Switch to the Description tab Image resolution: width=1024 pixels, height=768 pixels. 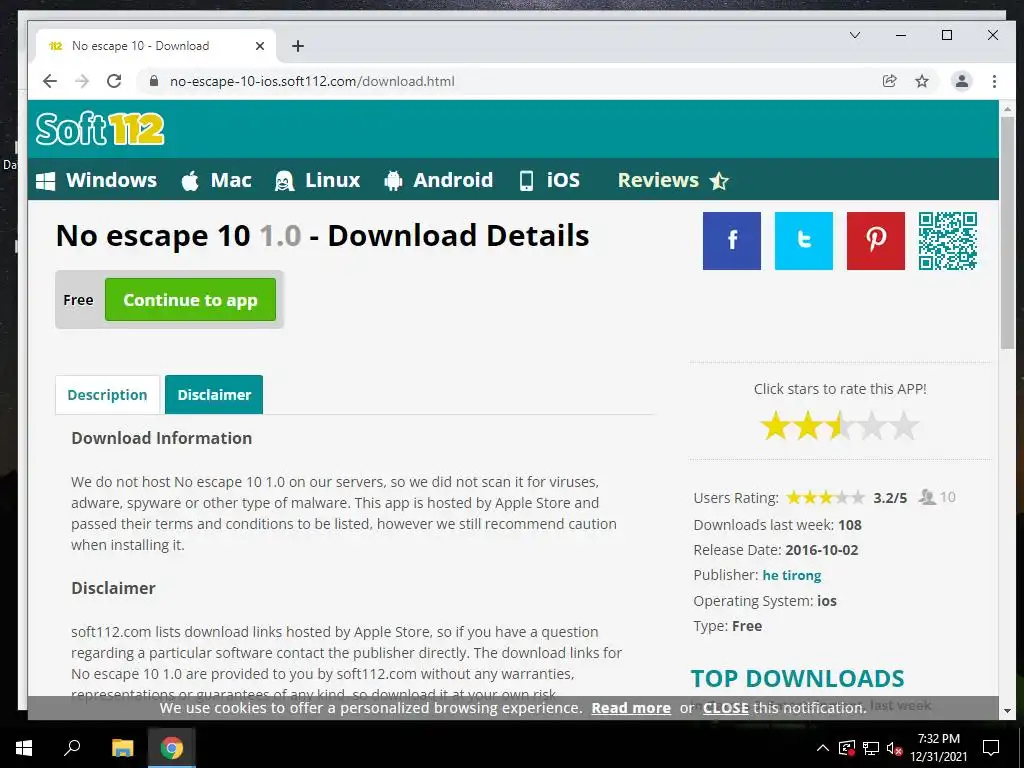[x=107, y=394]
